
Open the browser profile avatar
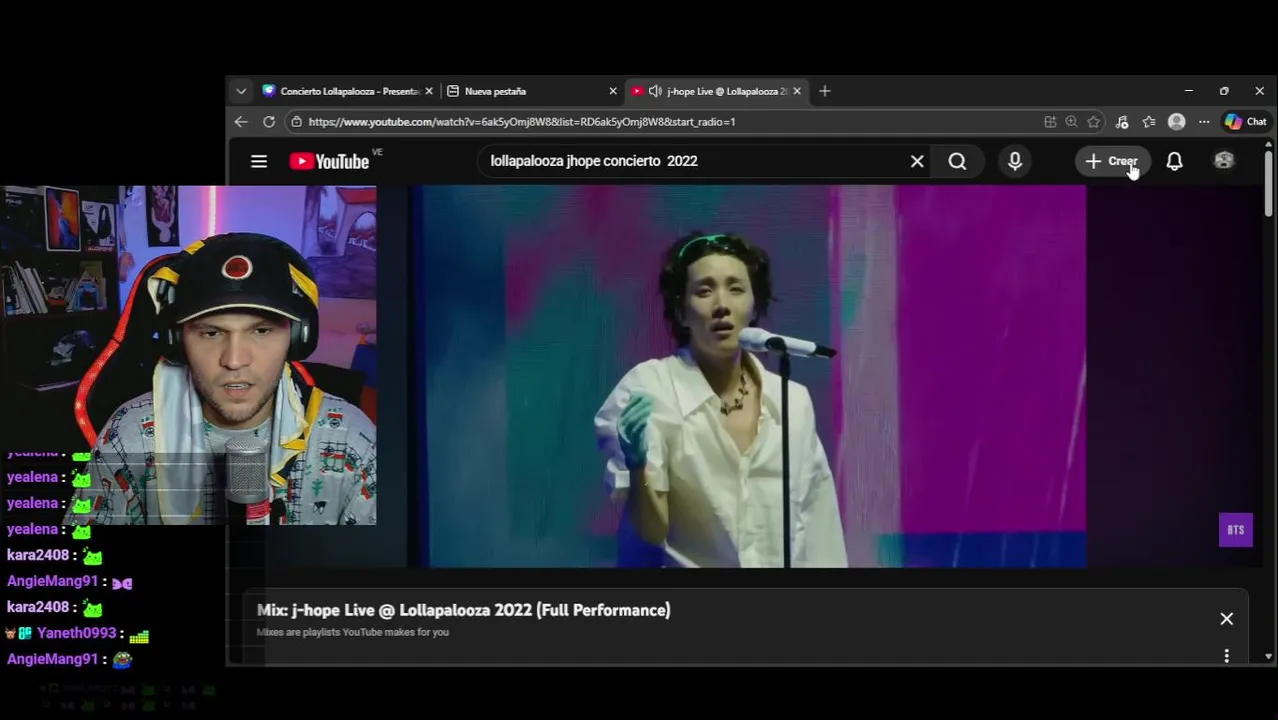click(1177, 121)
